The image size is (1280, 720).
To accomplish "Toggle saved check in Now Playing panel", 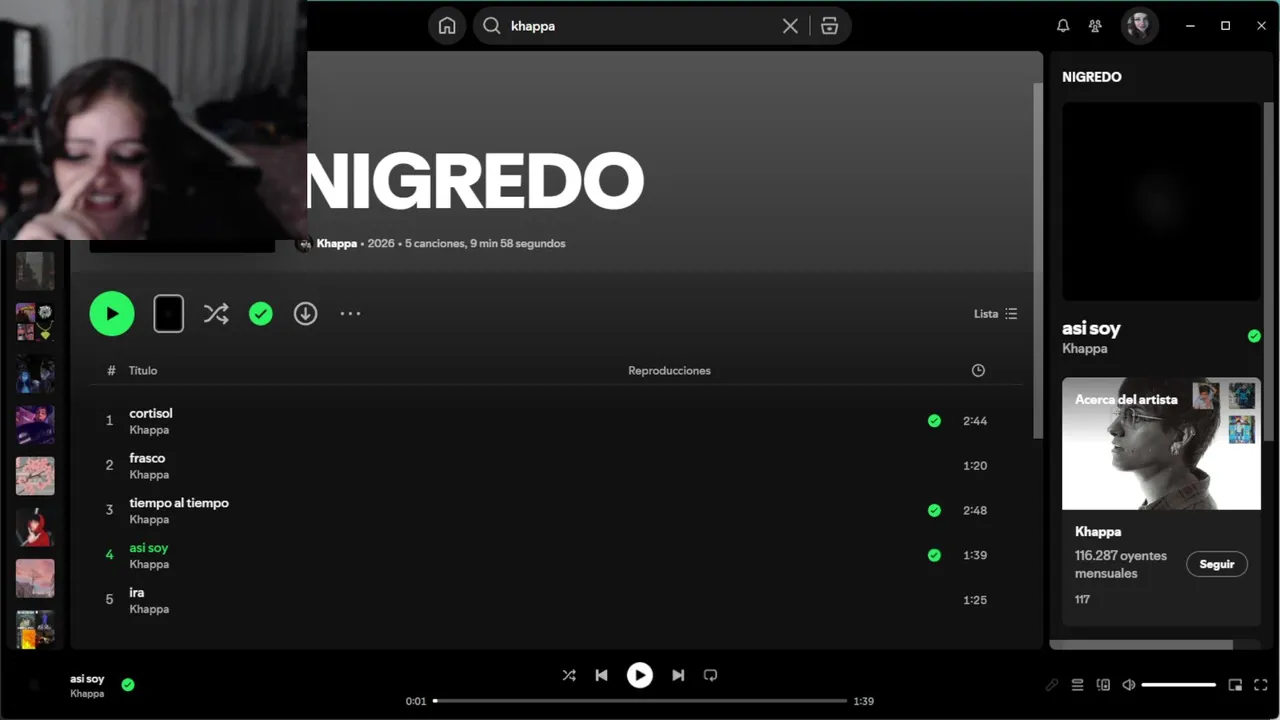I will 1254,336.
